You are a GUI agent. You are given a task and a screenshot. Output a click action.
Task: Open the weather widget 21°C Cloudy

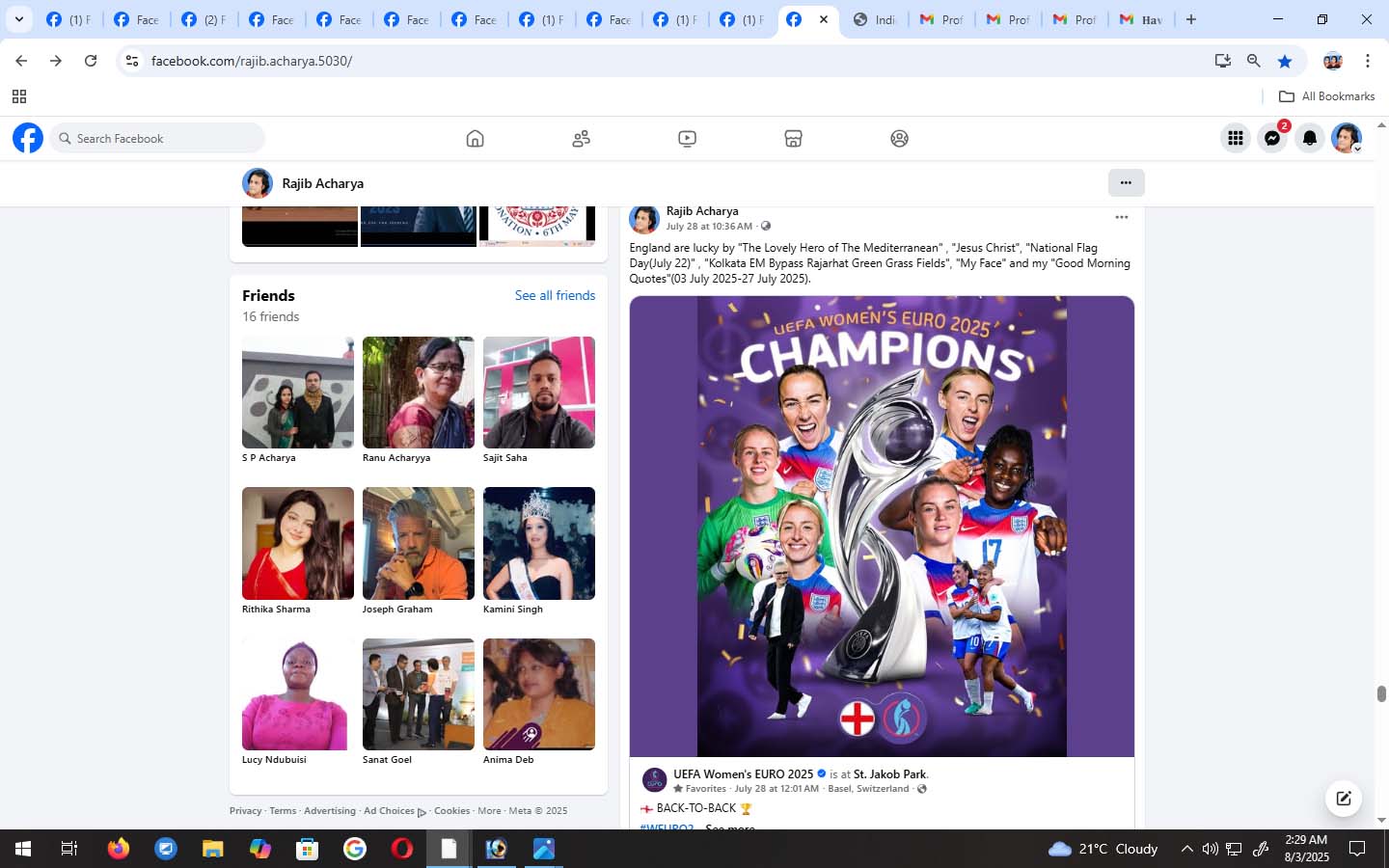(1103, 849)
